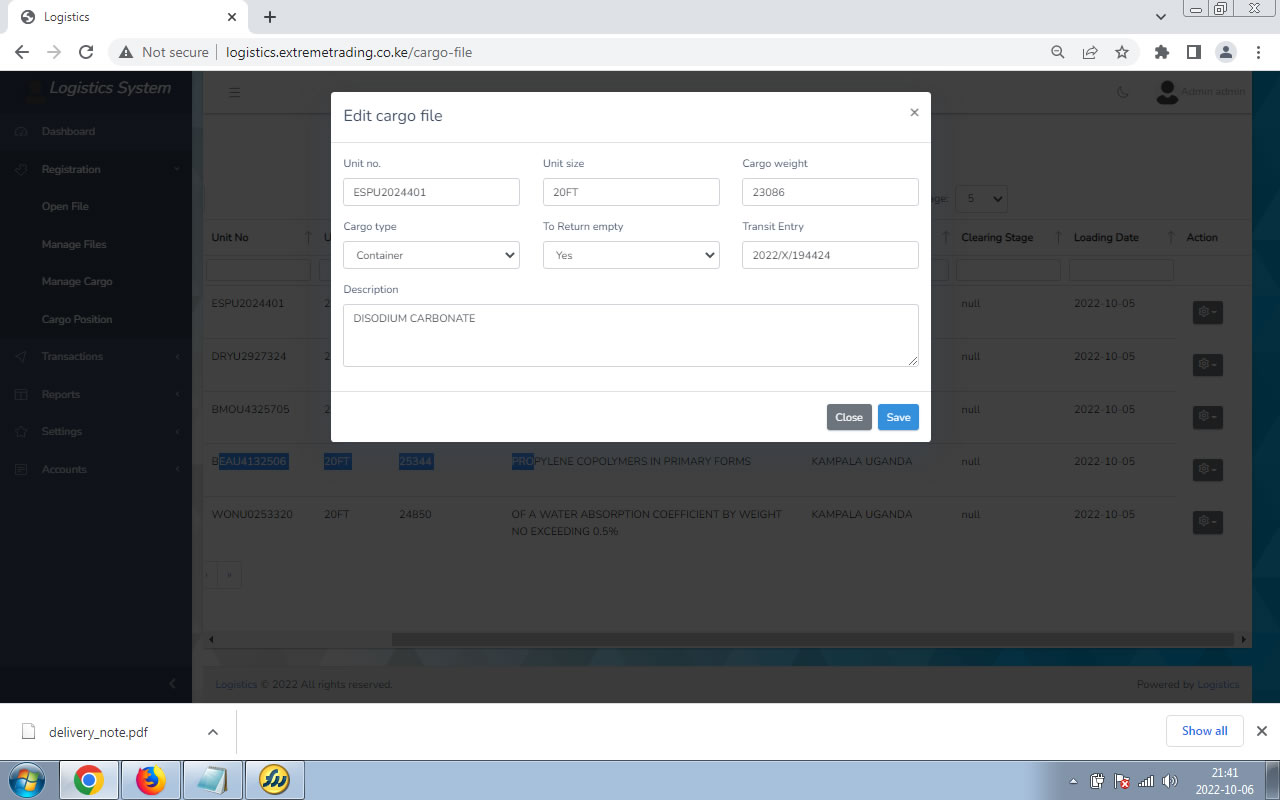Edit the Cargo weight field
This screenshot has width=1280, height=800.
tap(830, 192)
